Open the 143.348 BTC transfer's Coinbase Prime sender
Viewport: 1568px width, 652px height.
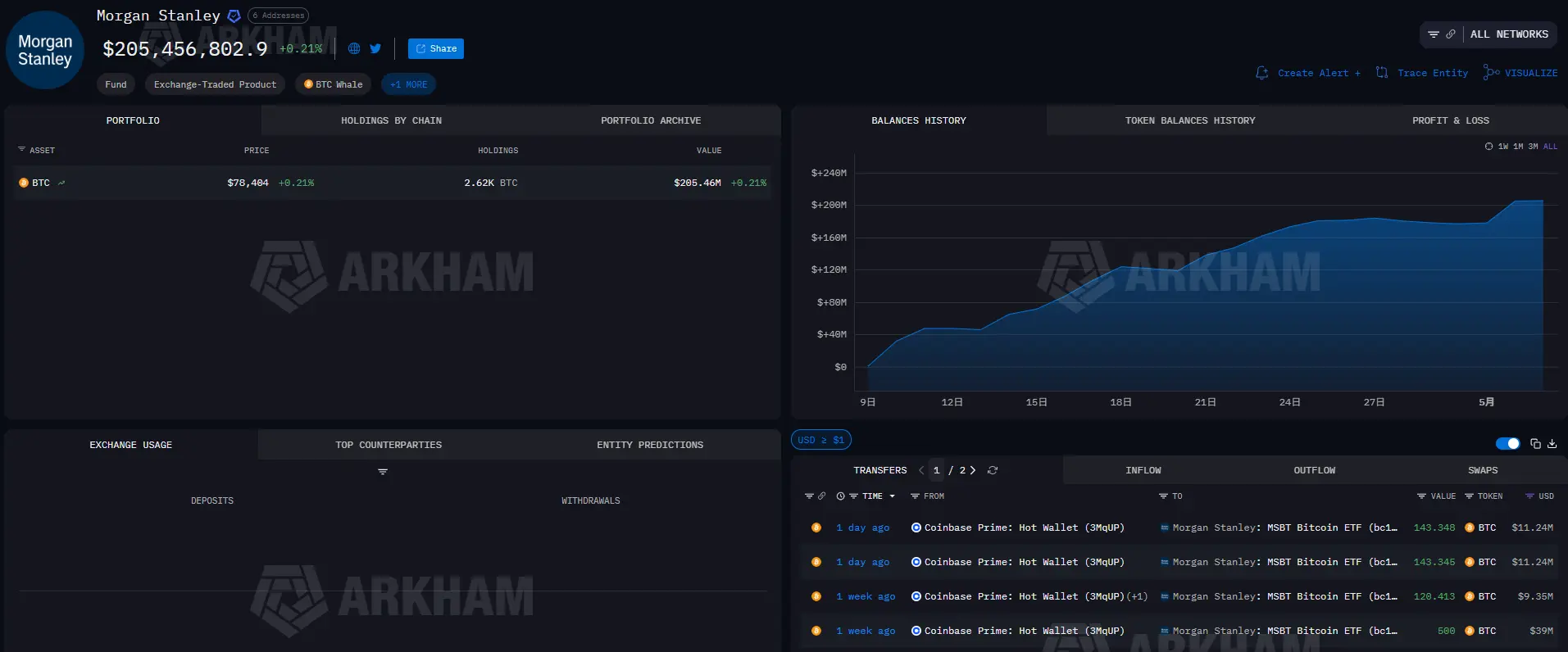(1025, 527)
